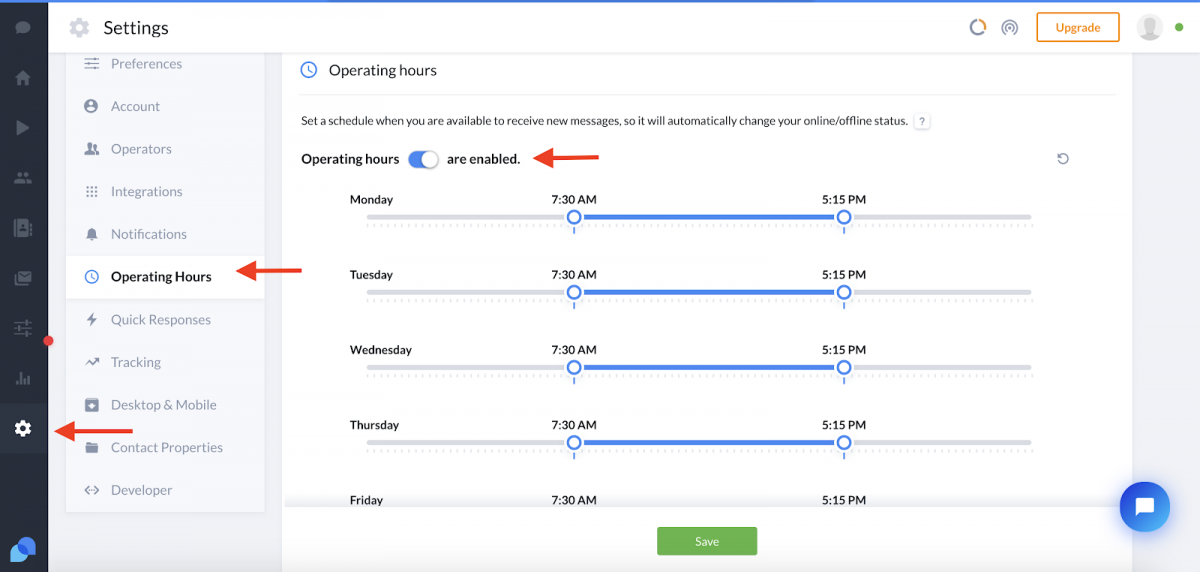Click the question mark help icon
This screenshot has width=1200, height=572.
(x=922, y=121)
